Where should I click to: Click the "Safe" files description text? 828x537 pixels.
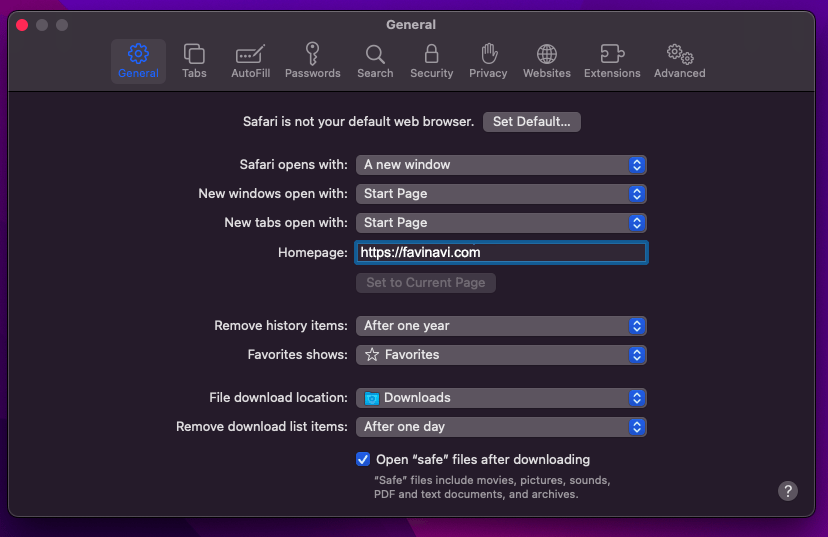click(492, 487)
